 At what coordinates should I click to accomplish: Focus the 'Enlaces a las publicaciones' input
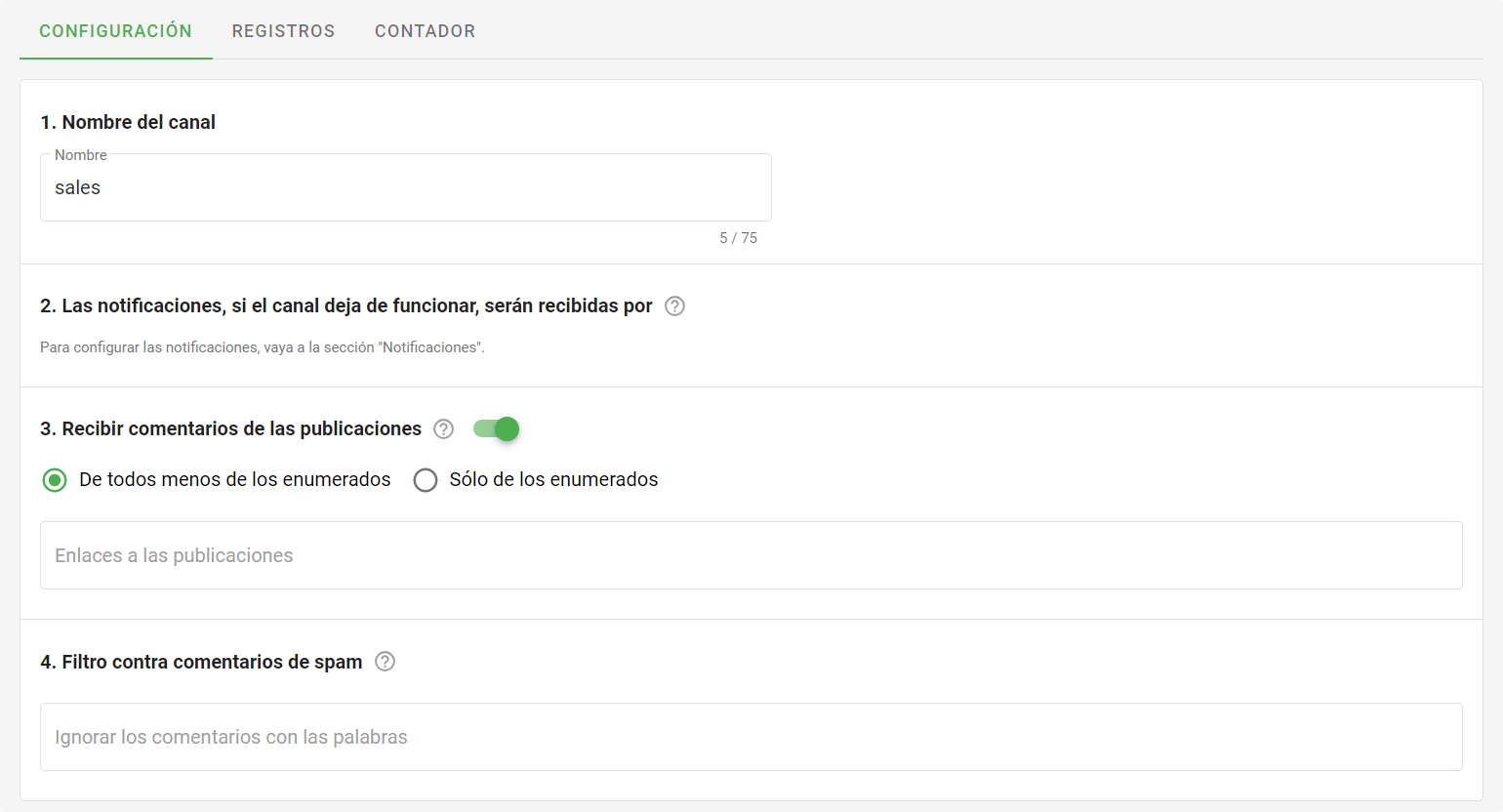coord(751,555)
